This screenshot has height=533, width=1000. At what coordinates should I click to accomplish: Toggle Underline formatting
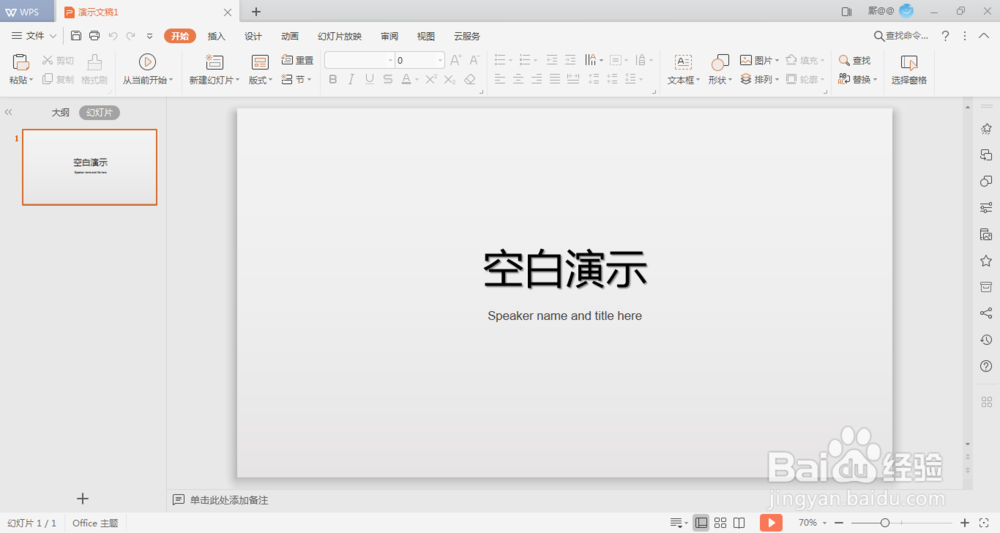click(369, 79)
